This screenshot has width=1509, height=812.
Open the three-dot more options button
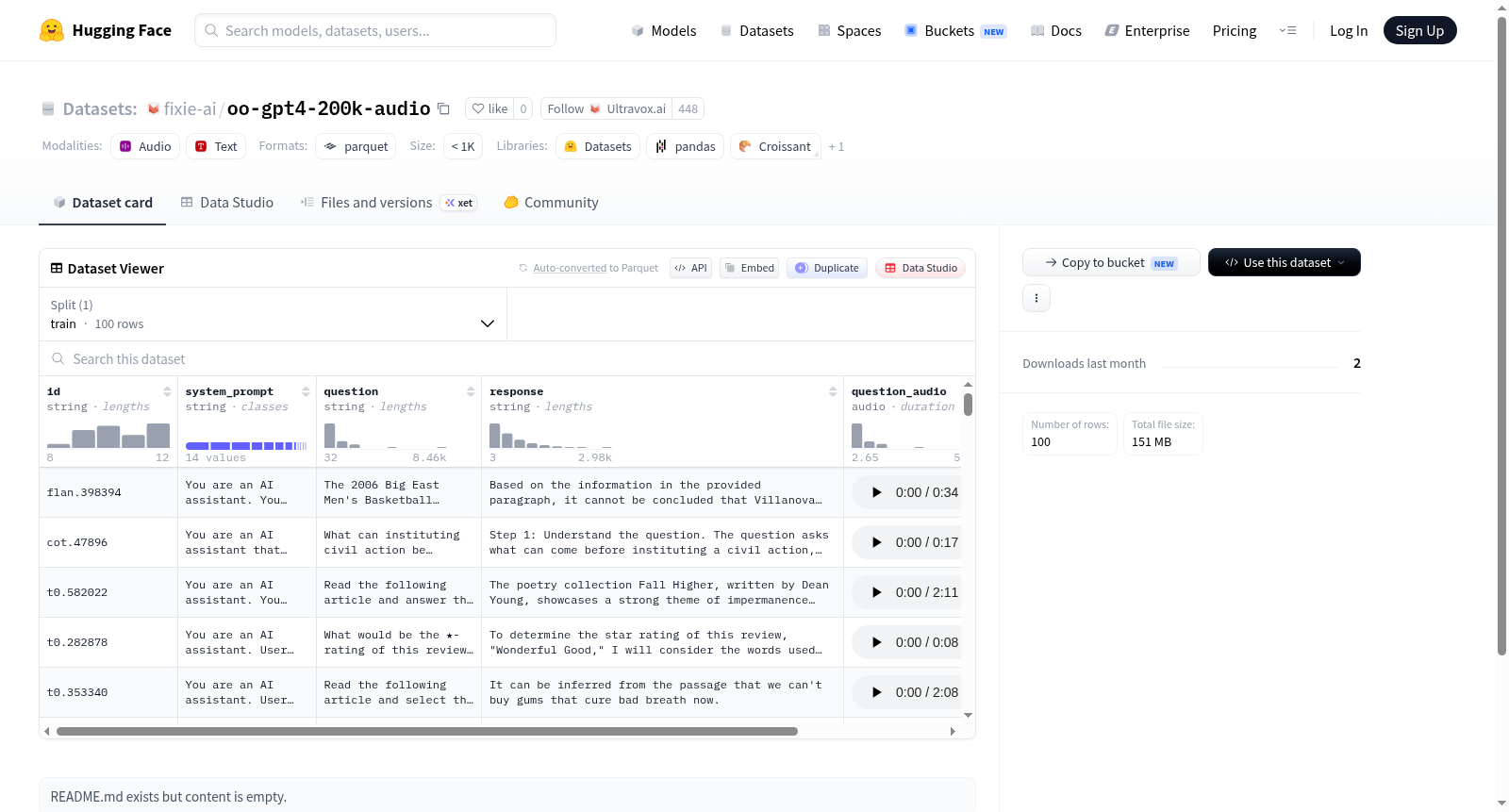click(1036, 298)
